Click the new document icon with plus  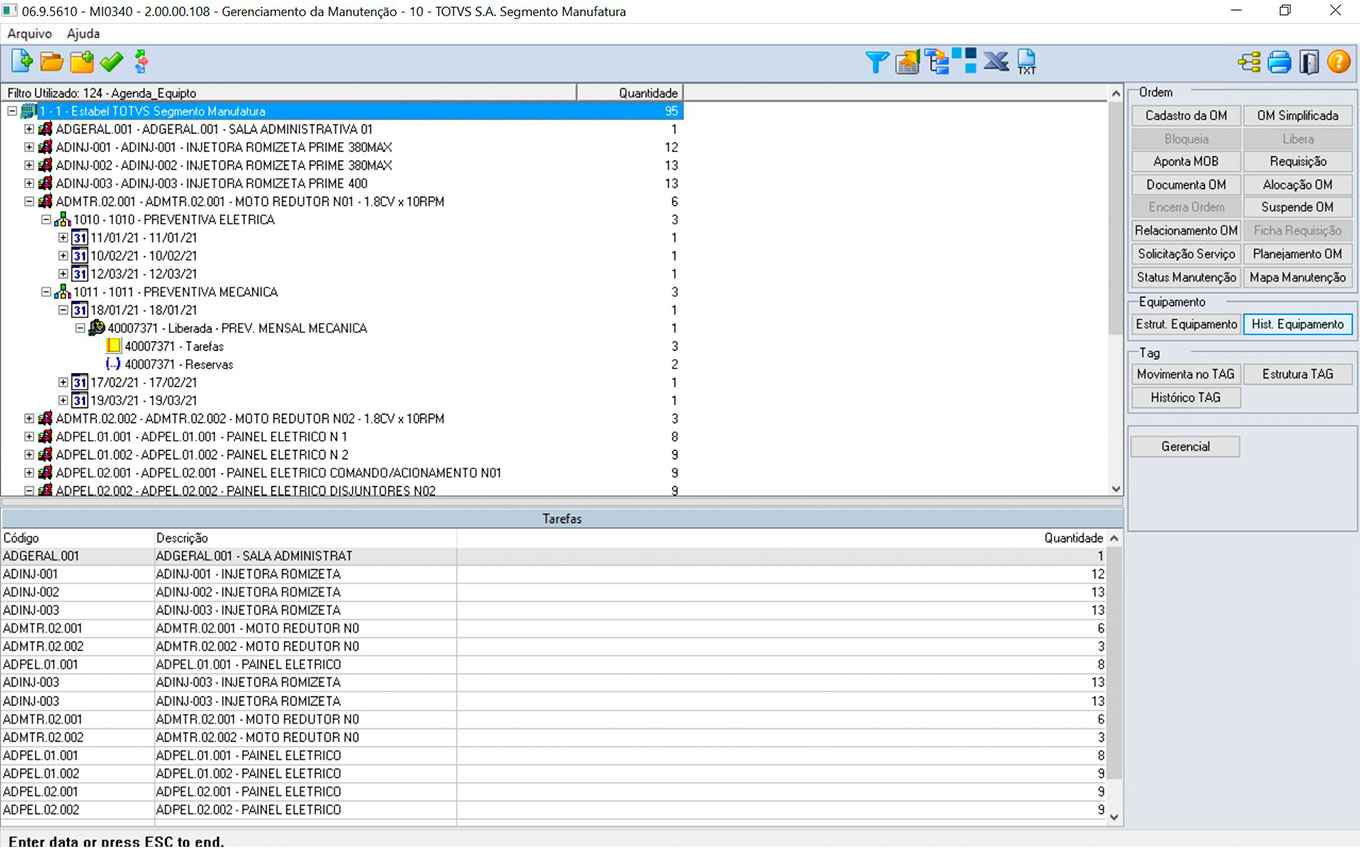pos(21,62)
